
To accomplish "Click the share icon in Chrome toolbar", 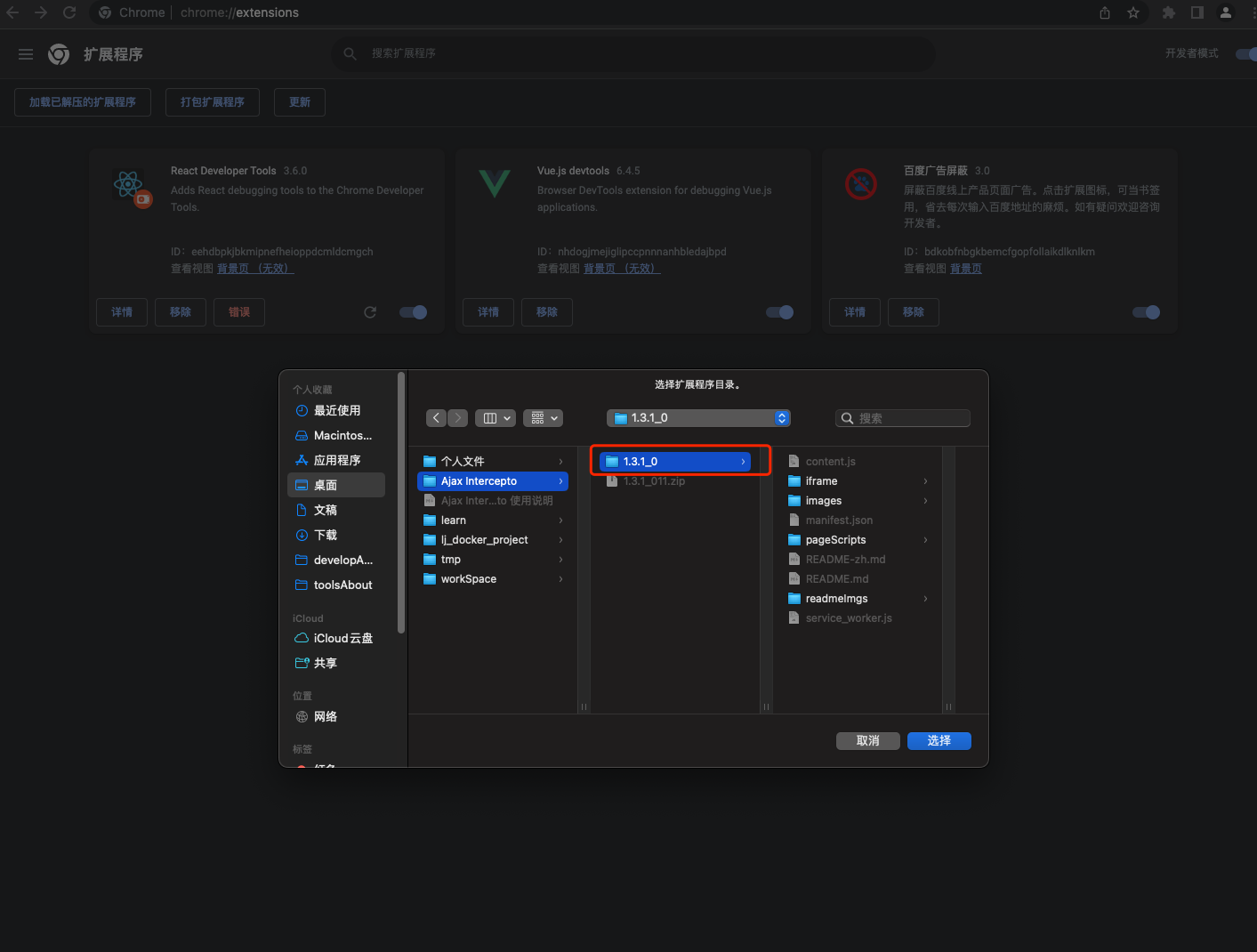I will [1105, 12].
